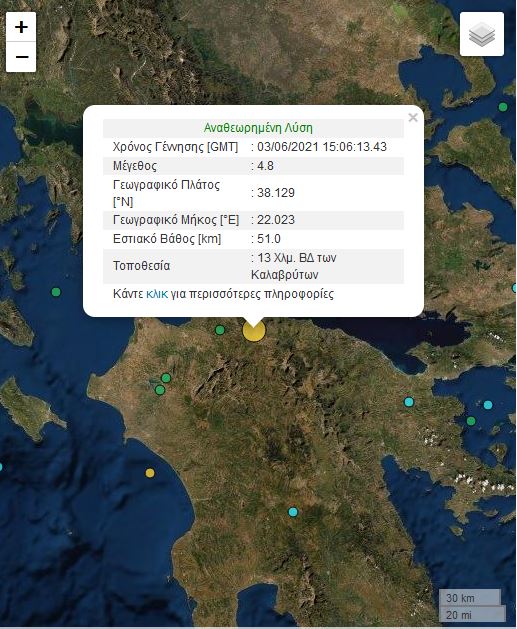Click the Καλαβρύτων location text
This screenshot has height=629, width=517.
coord(285,275)
